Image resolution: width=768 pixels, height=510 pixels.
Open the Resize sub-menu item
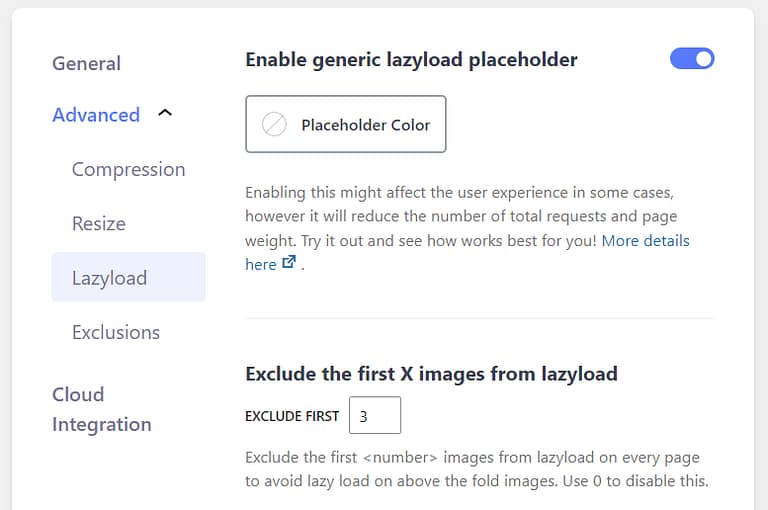[99, 223]
